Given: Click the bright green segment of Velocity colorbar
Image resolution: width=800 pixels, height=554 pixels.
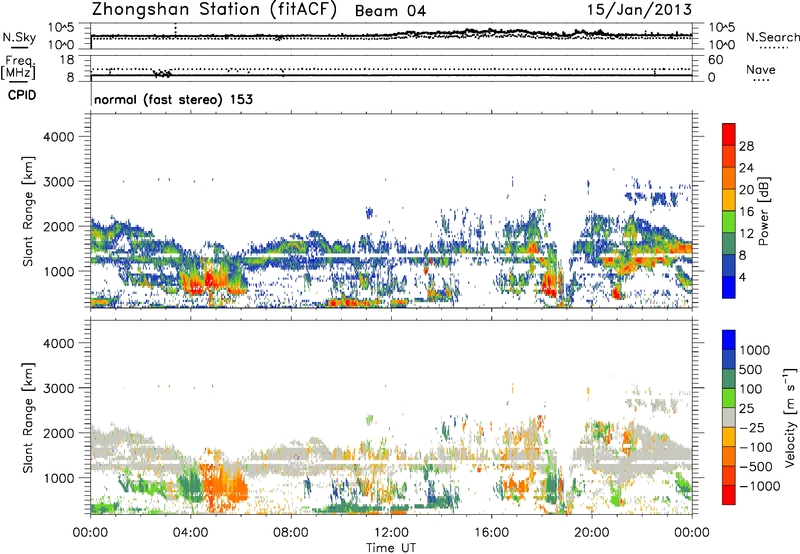Looking at the screenshot, I should (729, 398).
